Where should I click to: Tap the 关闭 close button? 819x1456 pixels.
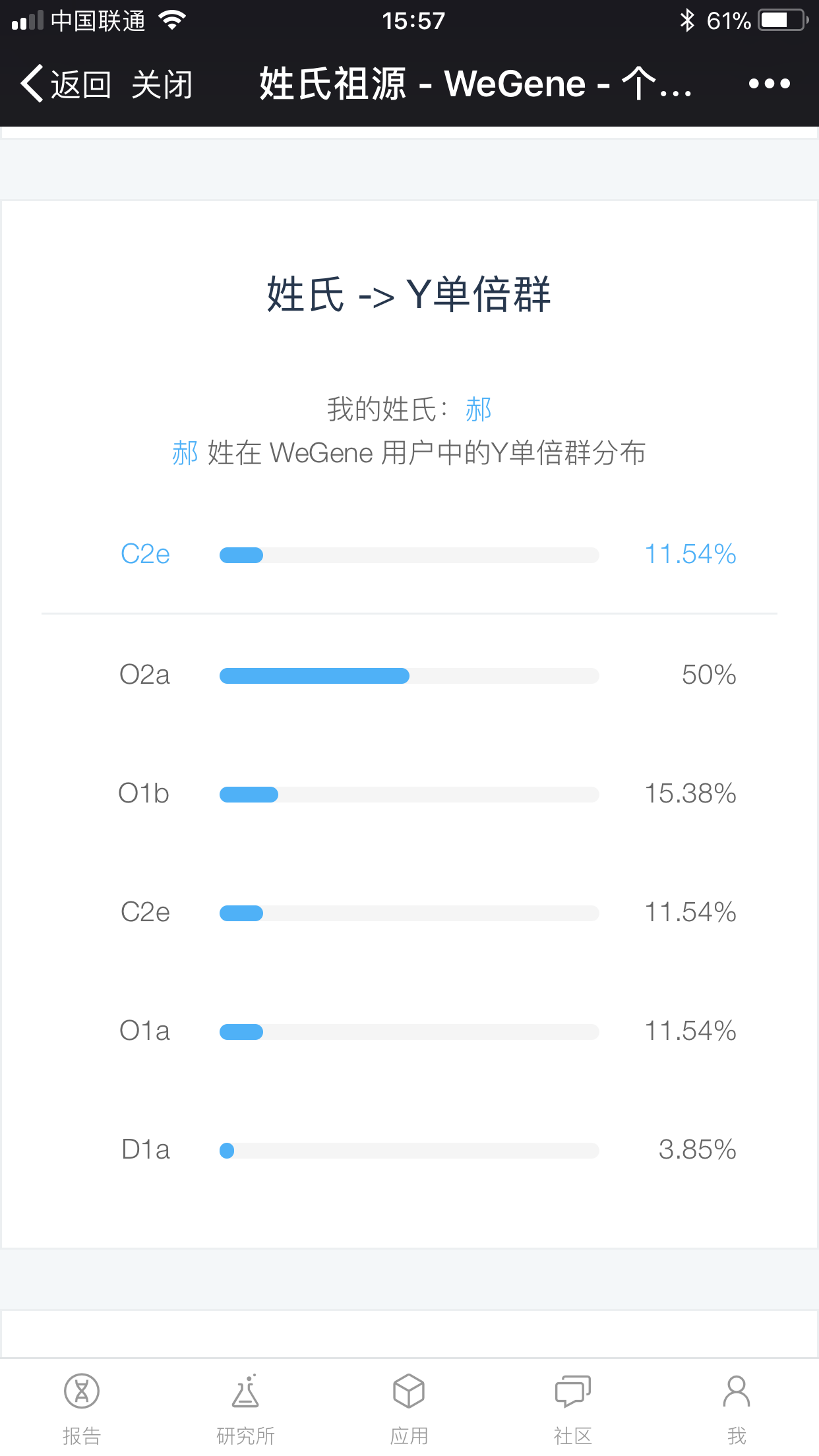click(162, 84)
